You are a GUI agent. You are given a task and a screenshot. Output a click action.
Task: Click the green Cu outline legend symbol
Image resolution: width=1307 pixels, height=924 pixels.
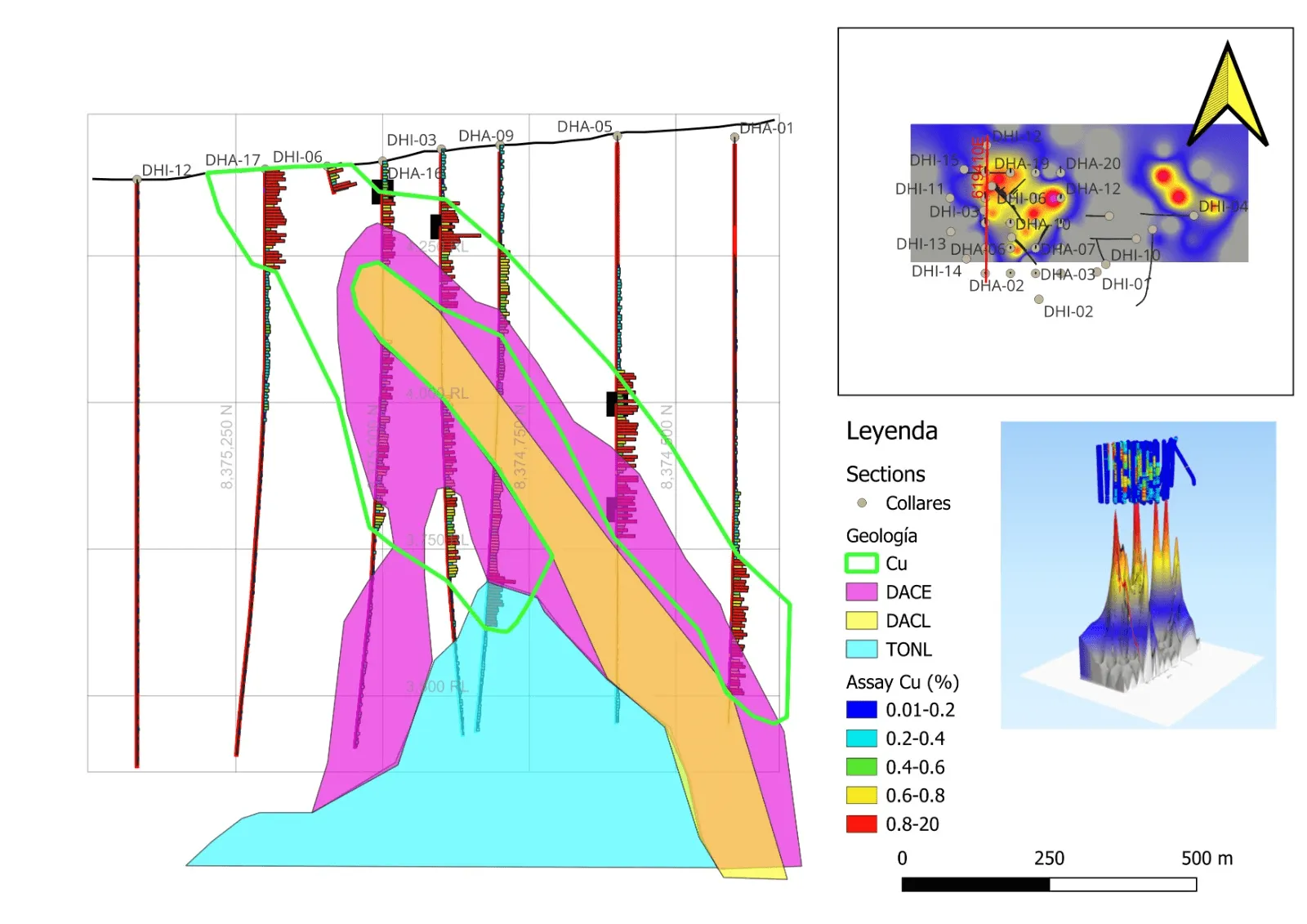tap(861, 563)
